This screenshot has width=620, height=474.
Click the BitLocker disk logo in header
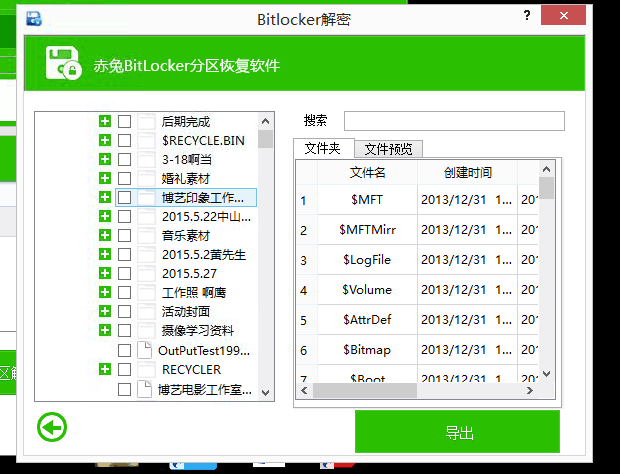(63, 63)
